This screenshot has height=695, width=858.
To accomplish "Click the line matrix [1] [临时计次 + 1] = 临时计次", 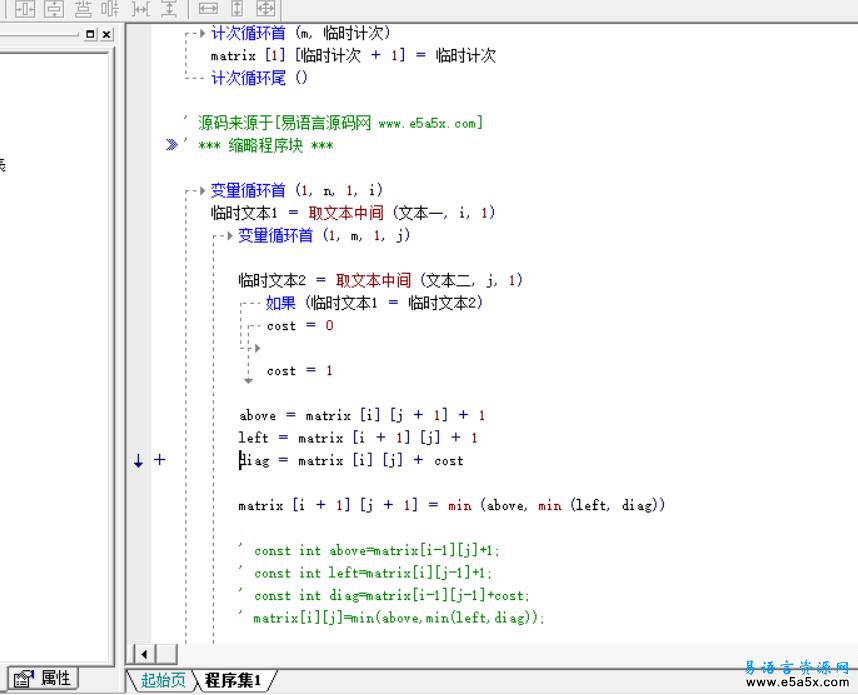I will [353, 56].
